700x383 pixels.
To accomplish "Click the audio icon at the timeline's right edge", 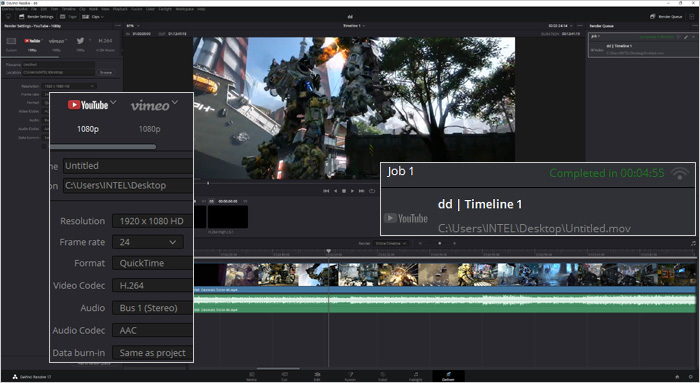I will [x=693, y=243].
